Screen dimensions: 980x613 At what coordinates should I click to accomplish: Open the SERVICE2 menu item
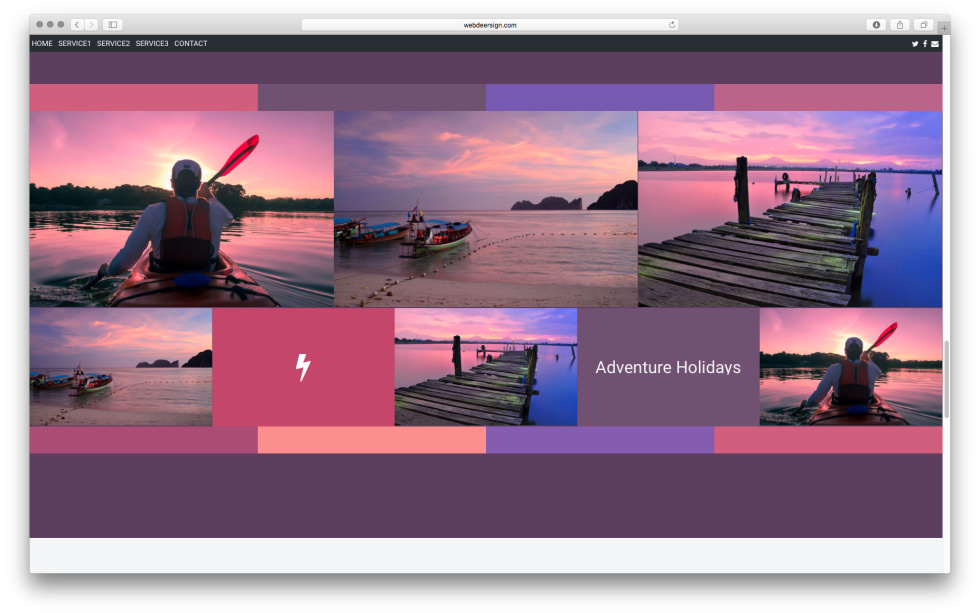(x=113, y=44)
